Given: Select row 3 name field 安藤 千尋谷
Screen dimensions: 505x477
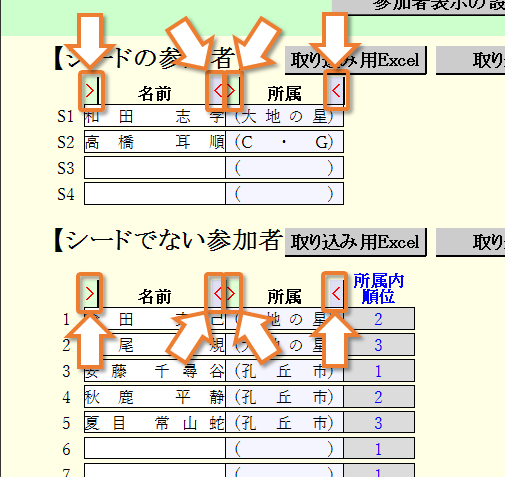Looking at the screenshot, I should pyautogui.click(x=155, y=371).
